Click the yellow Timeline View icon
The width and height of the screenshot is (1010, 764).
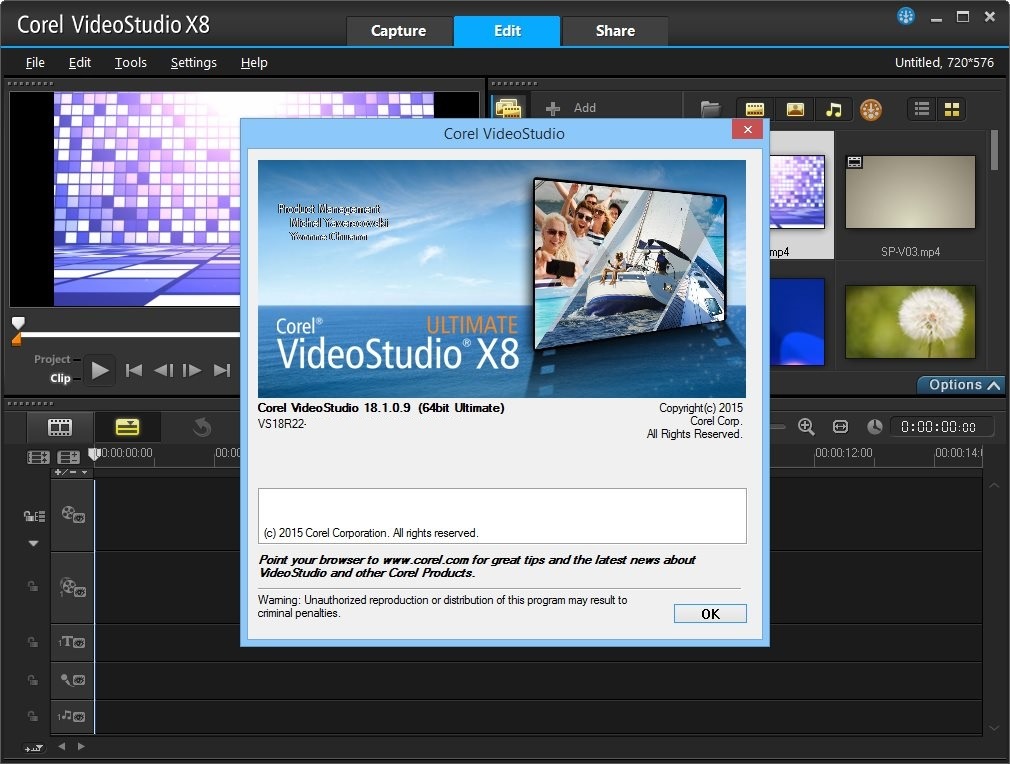click(x=127, y=427)
